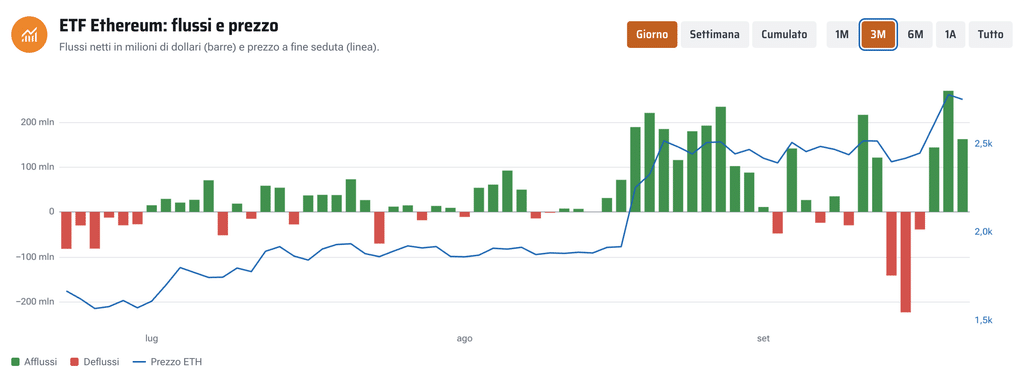Toggle the Afflussi legend entry
Screen dimensions: 1024x377
pyautogui.click(x=34, y=362)
